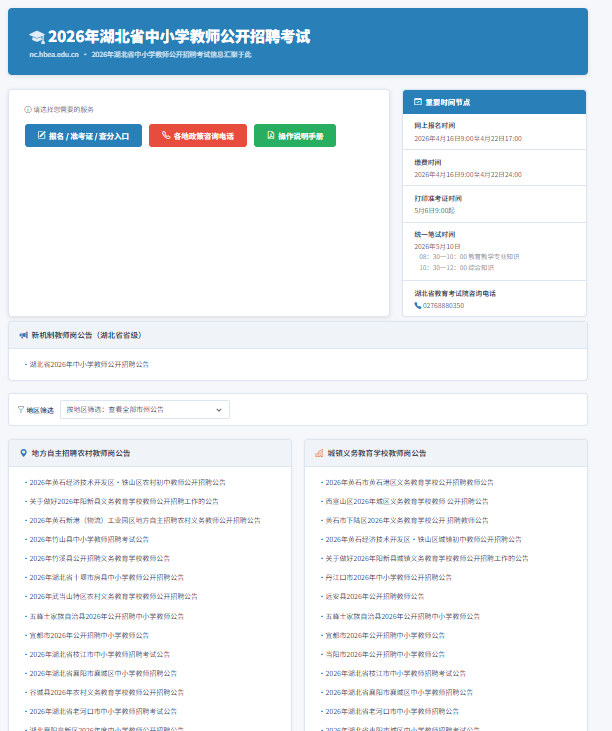This screenshot has width=612, height=731.
Task: Open the green 操作说明手册 button
Action: click(x=294, y=135)
